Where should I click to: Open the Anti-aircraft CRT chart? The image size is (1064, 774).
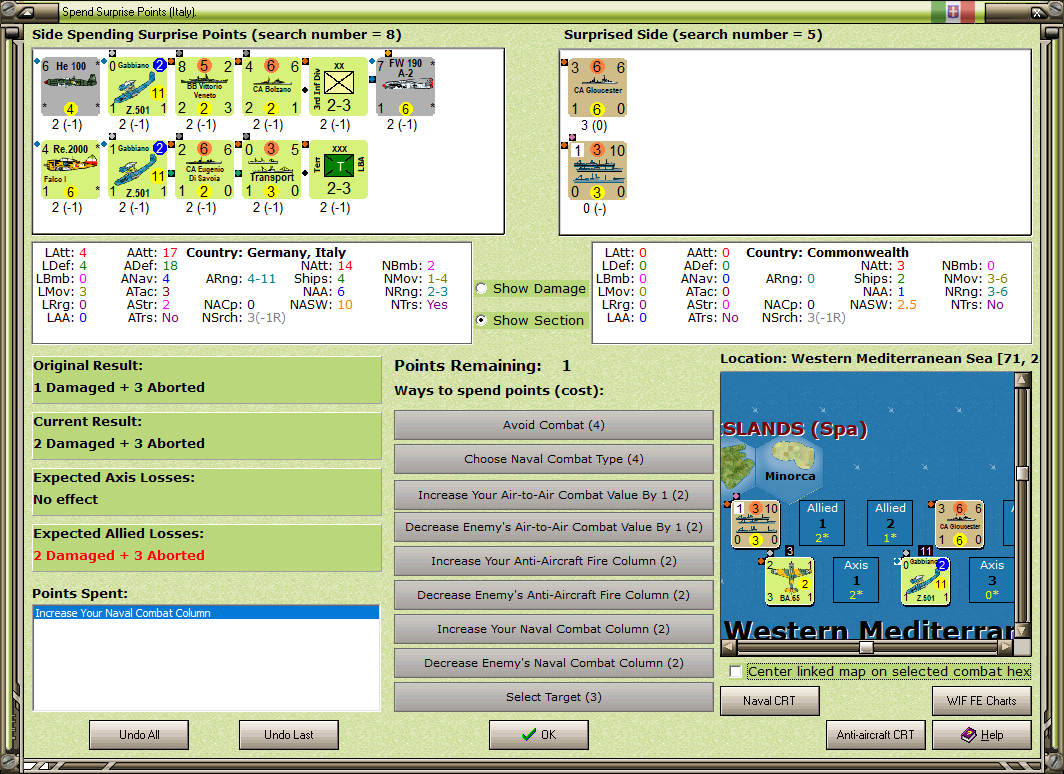click(875, 735)
